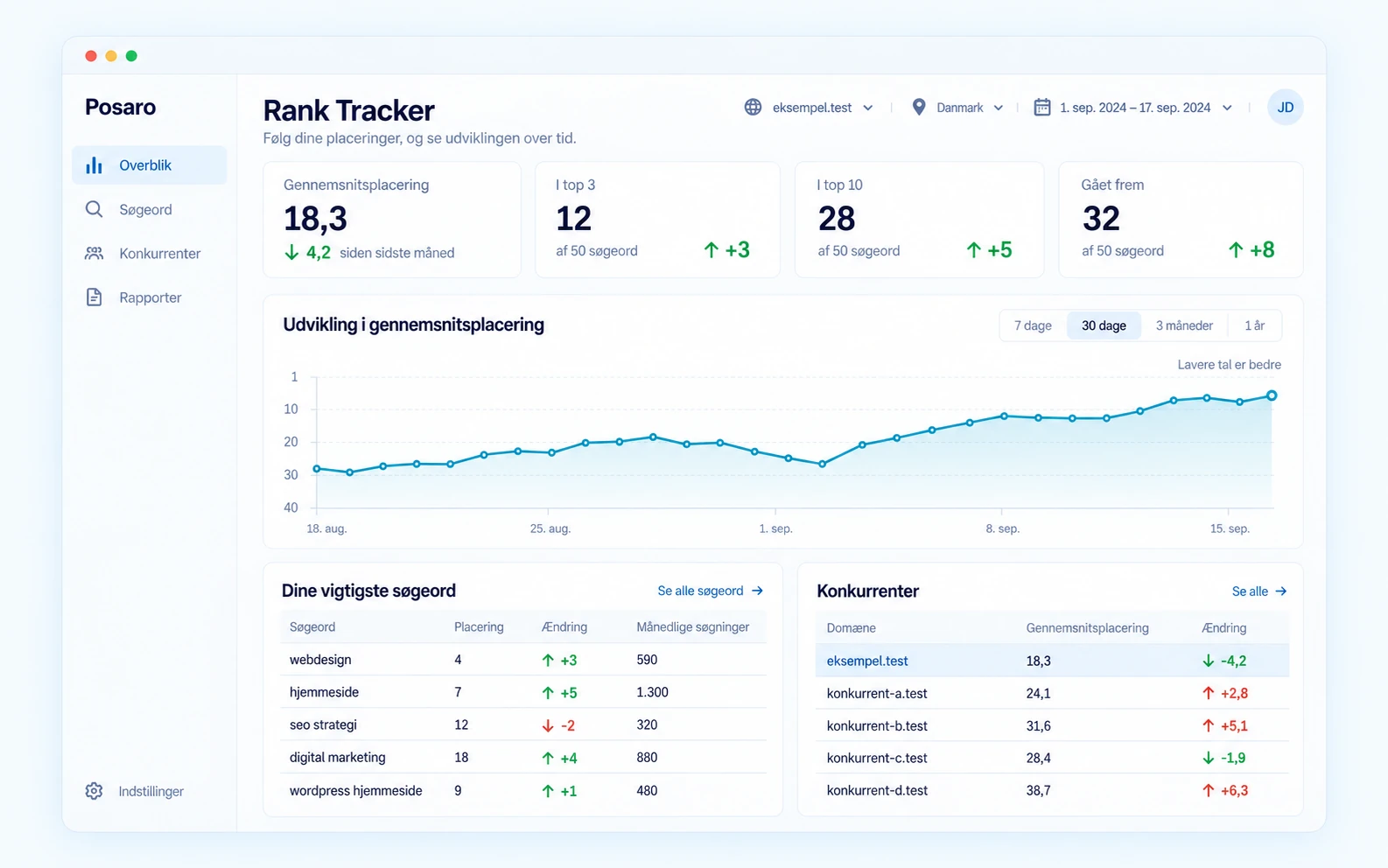Expand the date range dropdown chevron

point(1227,108)
